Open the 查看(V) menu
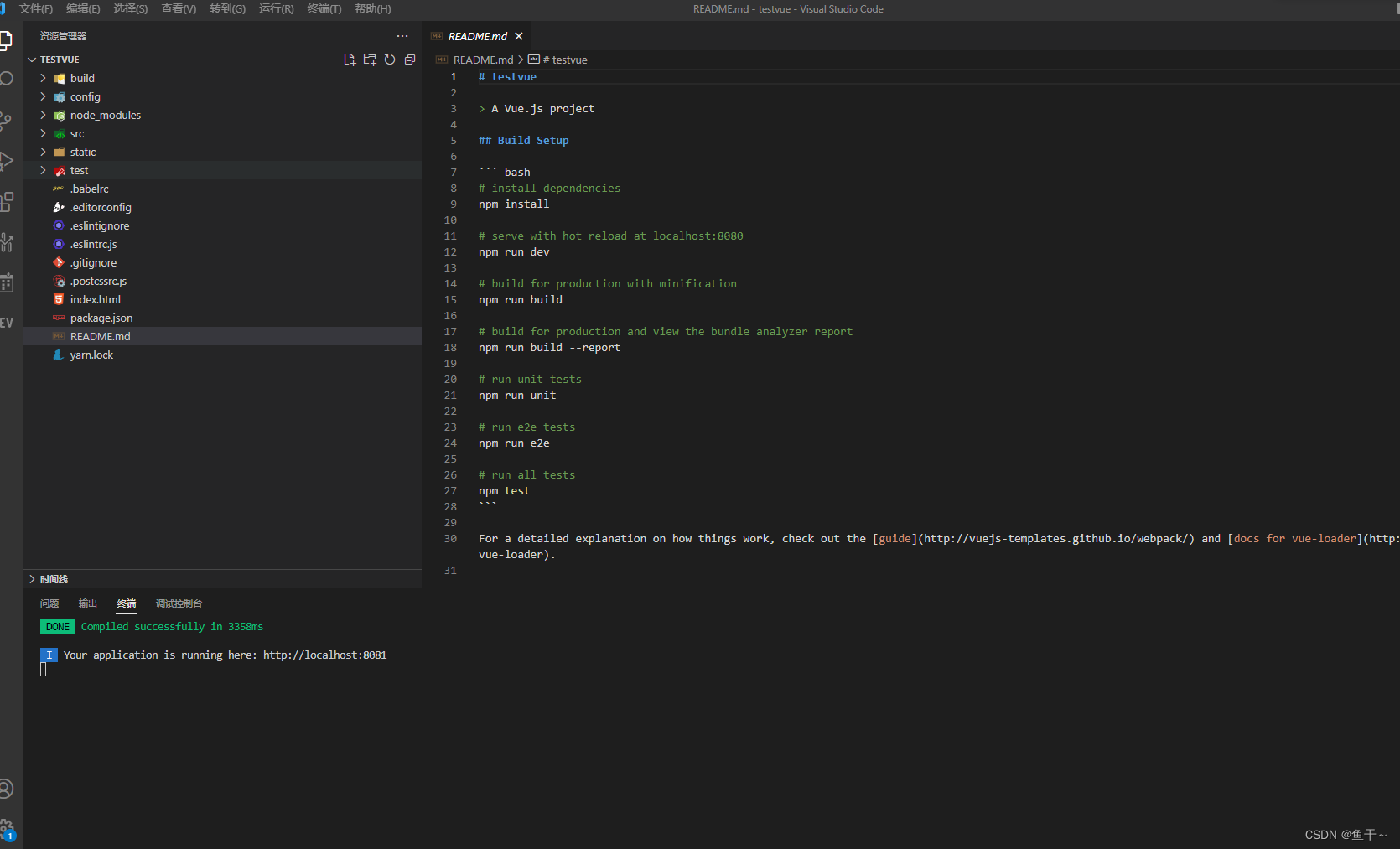The width and height of the screenshot is (1400, 849). (x=179, y=8)
